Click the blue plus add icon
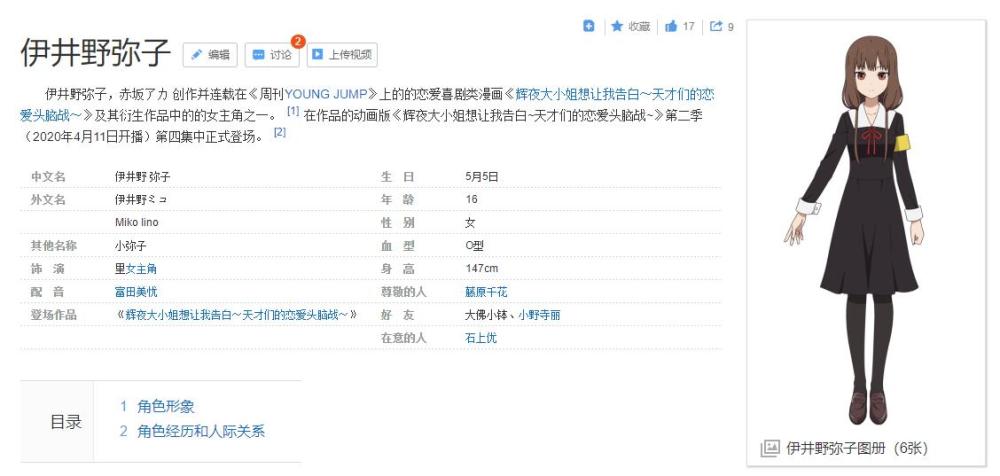Screen dimensions: 1000x476 589,26
